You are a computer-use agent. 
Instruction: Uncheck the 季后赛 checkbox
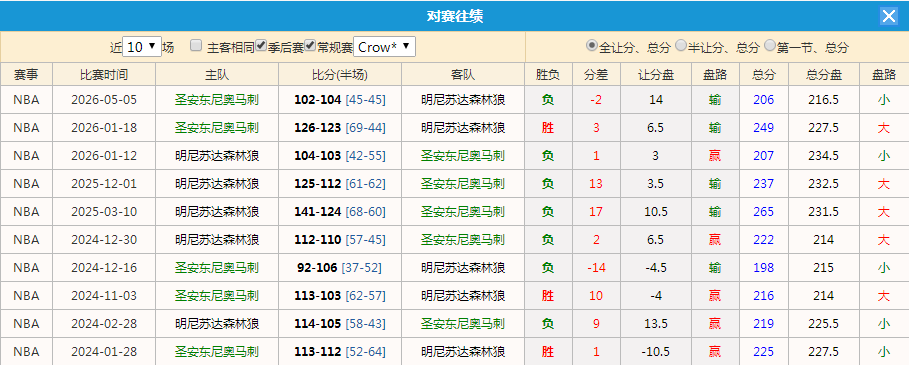[261, 45]
